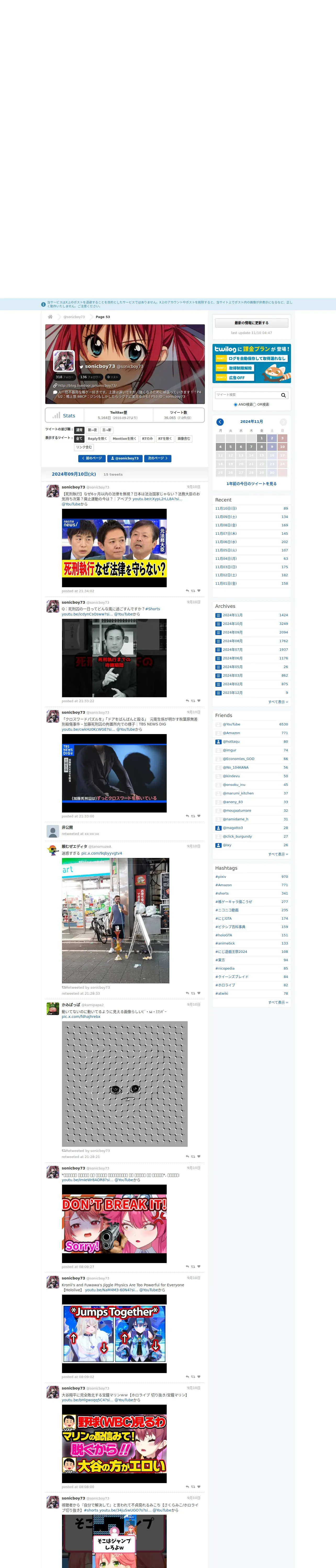The width and height of the screenshot is (336, 1568).
Task: Select calendar day 8
Action: (x=262, y=447)
